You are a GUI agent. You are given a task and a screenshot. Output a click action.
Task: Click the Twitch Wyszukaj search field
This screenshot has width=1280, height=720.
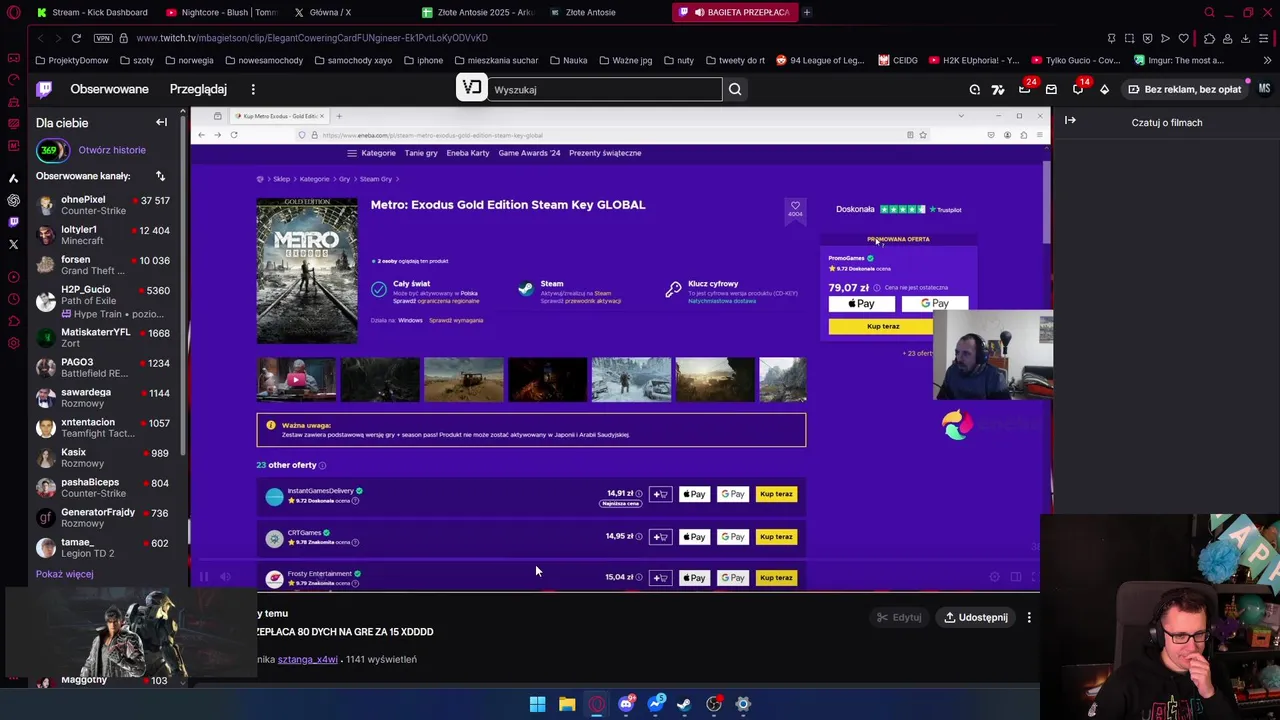[x=604, y=89]
